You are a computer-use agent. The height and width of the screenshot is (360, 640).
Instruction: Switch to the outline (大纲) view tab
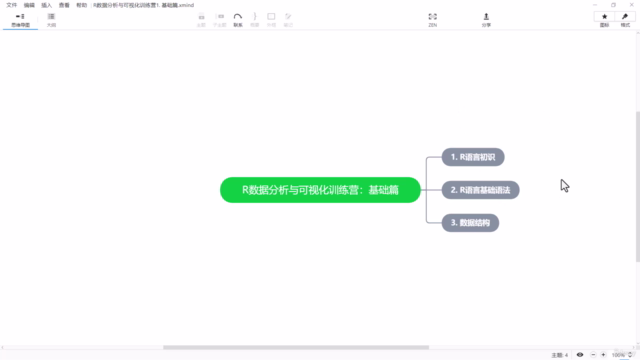51,20
